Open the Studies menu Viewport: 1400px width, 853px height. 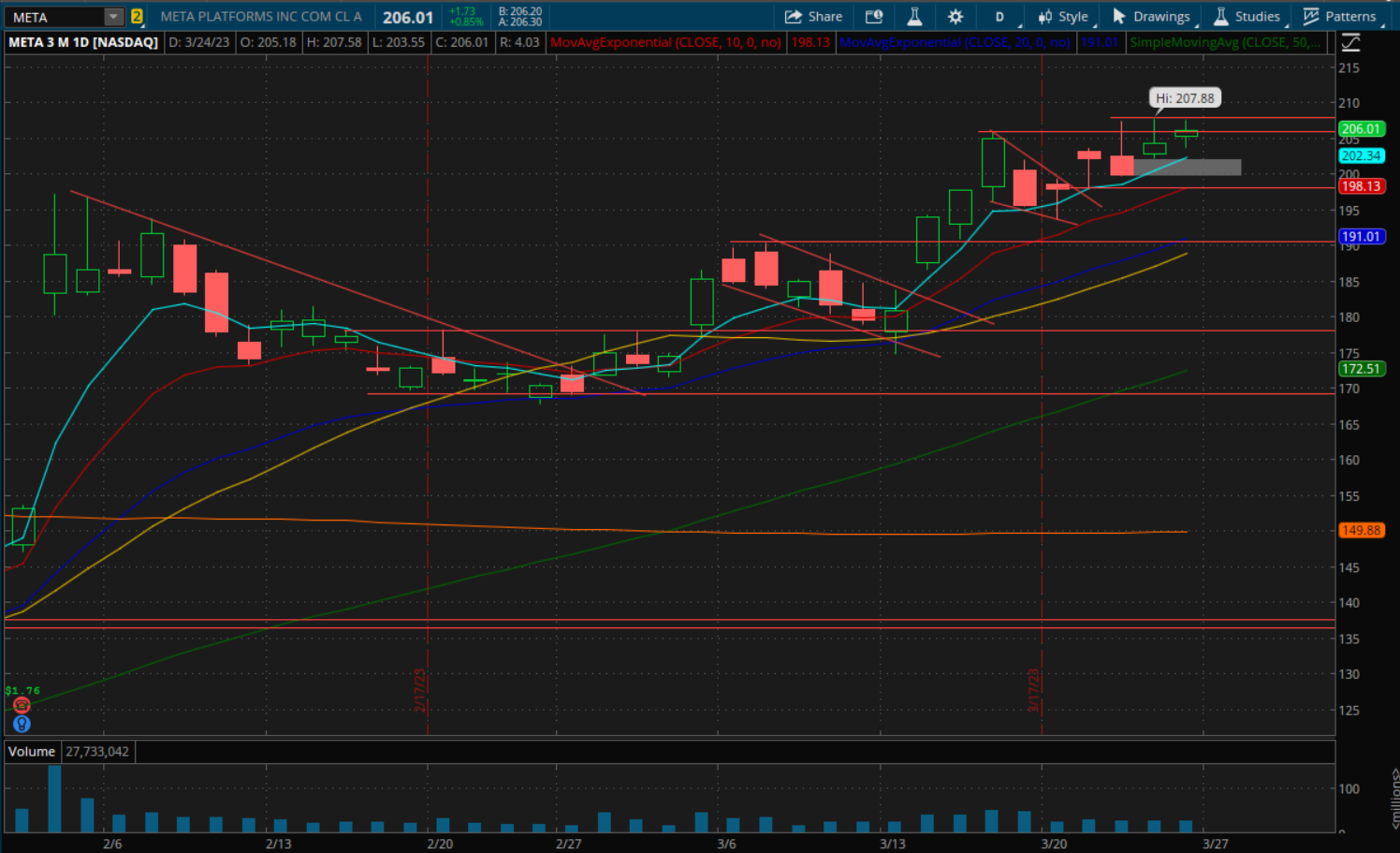pos(1247,16)
